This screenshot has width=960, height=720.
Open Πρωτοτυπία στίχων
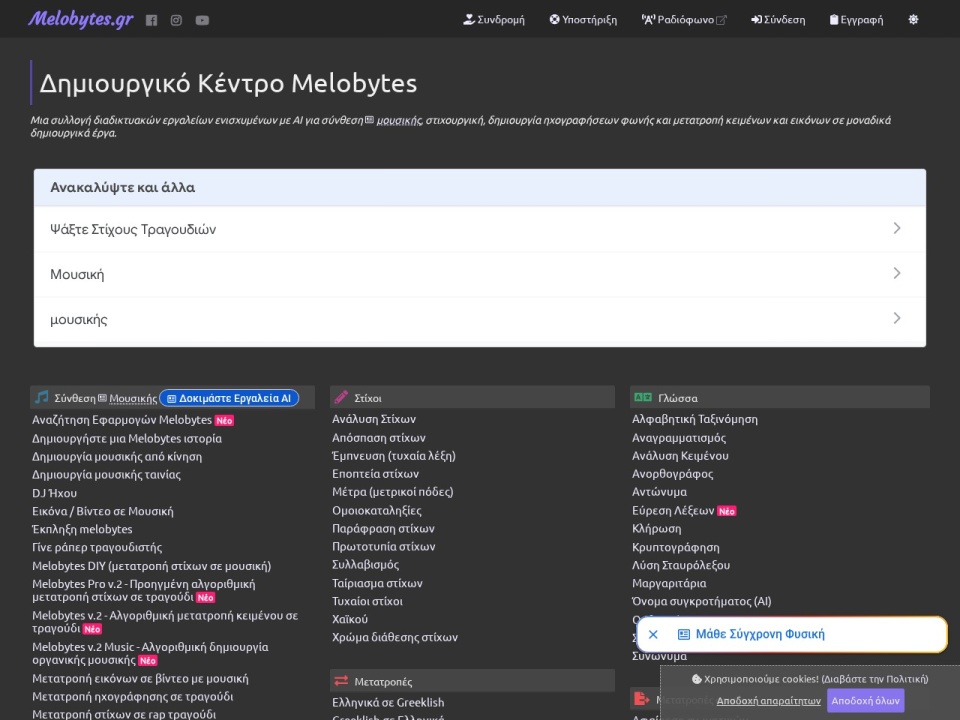click(x=384, y=546)
